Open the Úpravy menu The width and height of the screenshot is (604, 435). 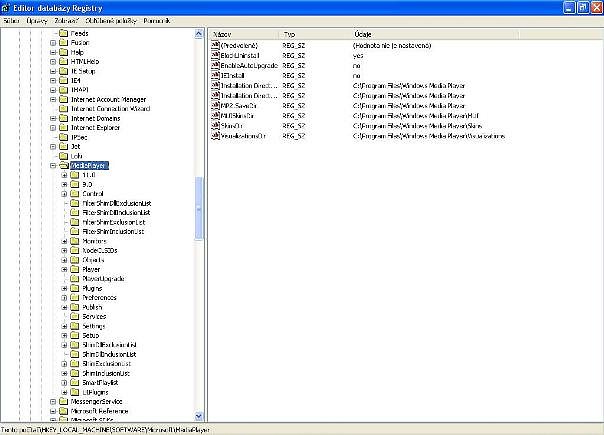(37, 21)
